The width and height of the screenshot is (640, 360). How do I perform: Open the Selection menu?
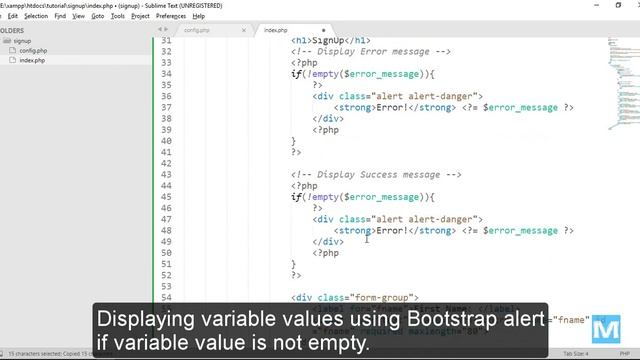point(36,16)
